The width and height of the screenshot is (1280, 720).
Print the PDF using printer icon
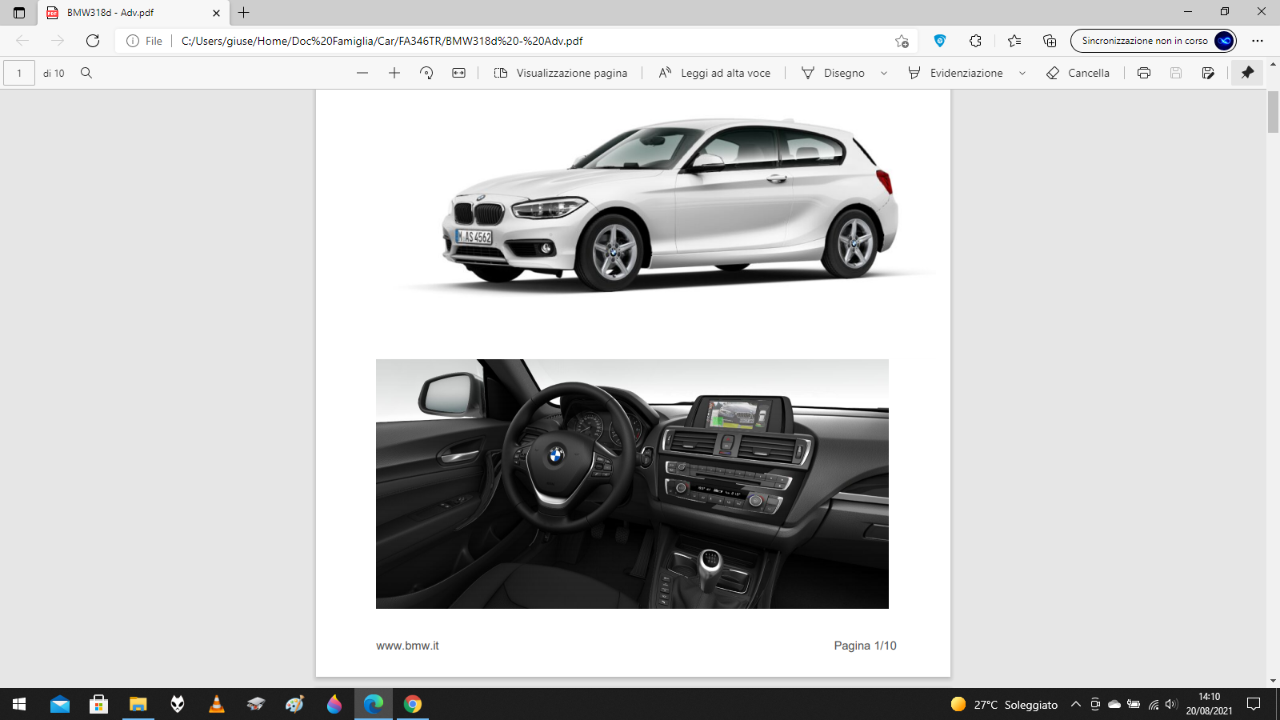(1144, 73)
